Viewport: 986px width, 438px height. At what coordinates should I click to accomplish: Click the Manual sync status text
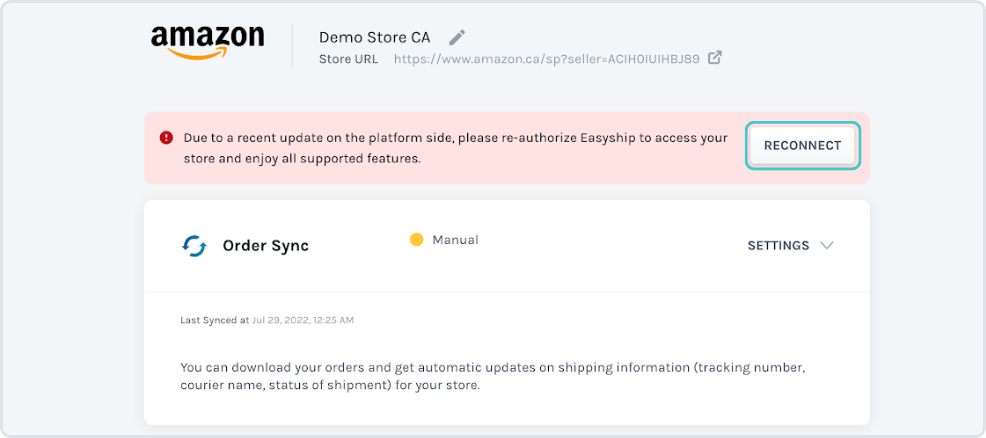pyautogui.click(x=455, y=239)
